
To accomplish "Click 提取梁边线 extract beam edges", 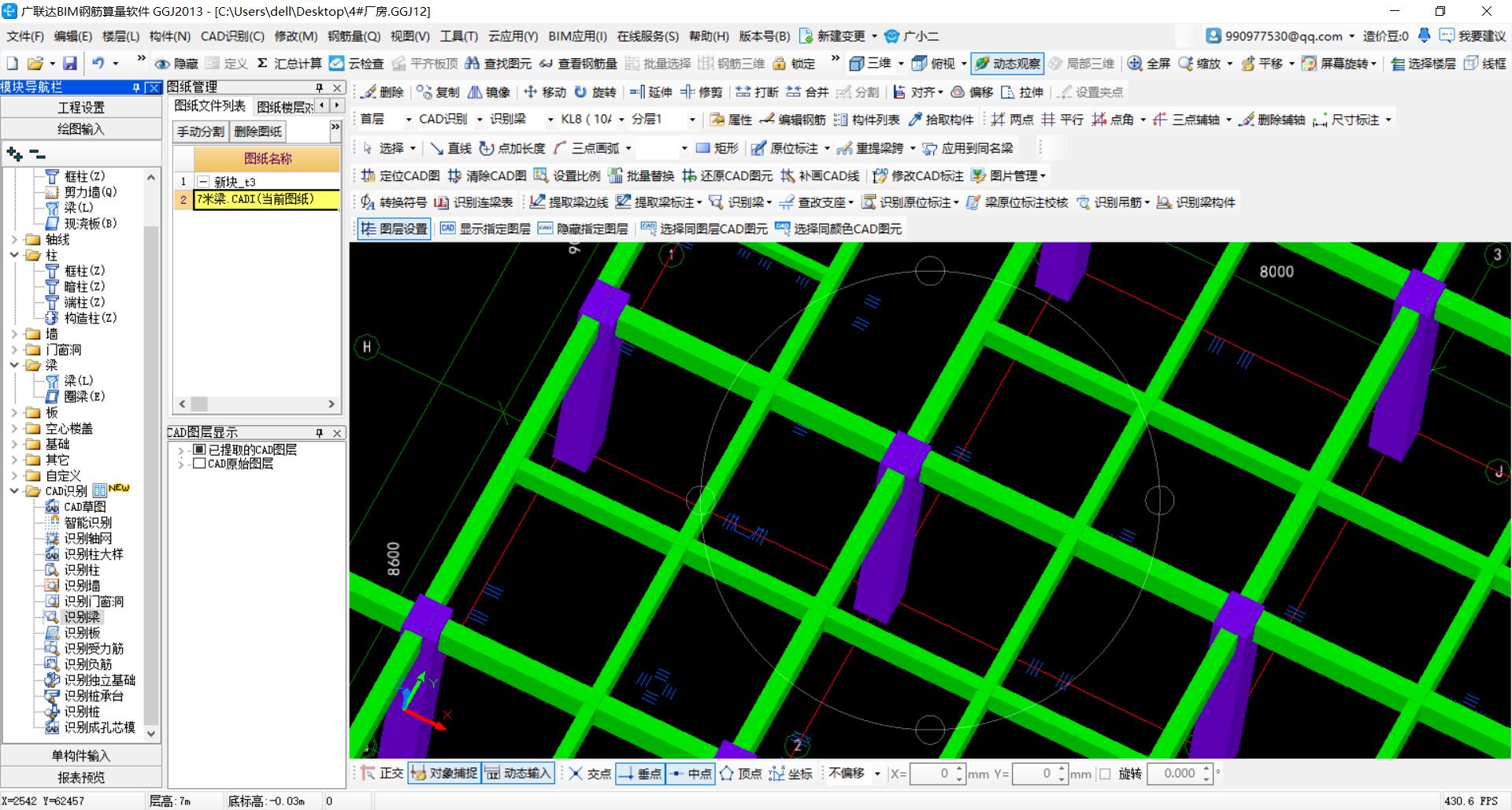I will pyautogui.click(x=569, y=202).
